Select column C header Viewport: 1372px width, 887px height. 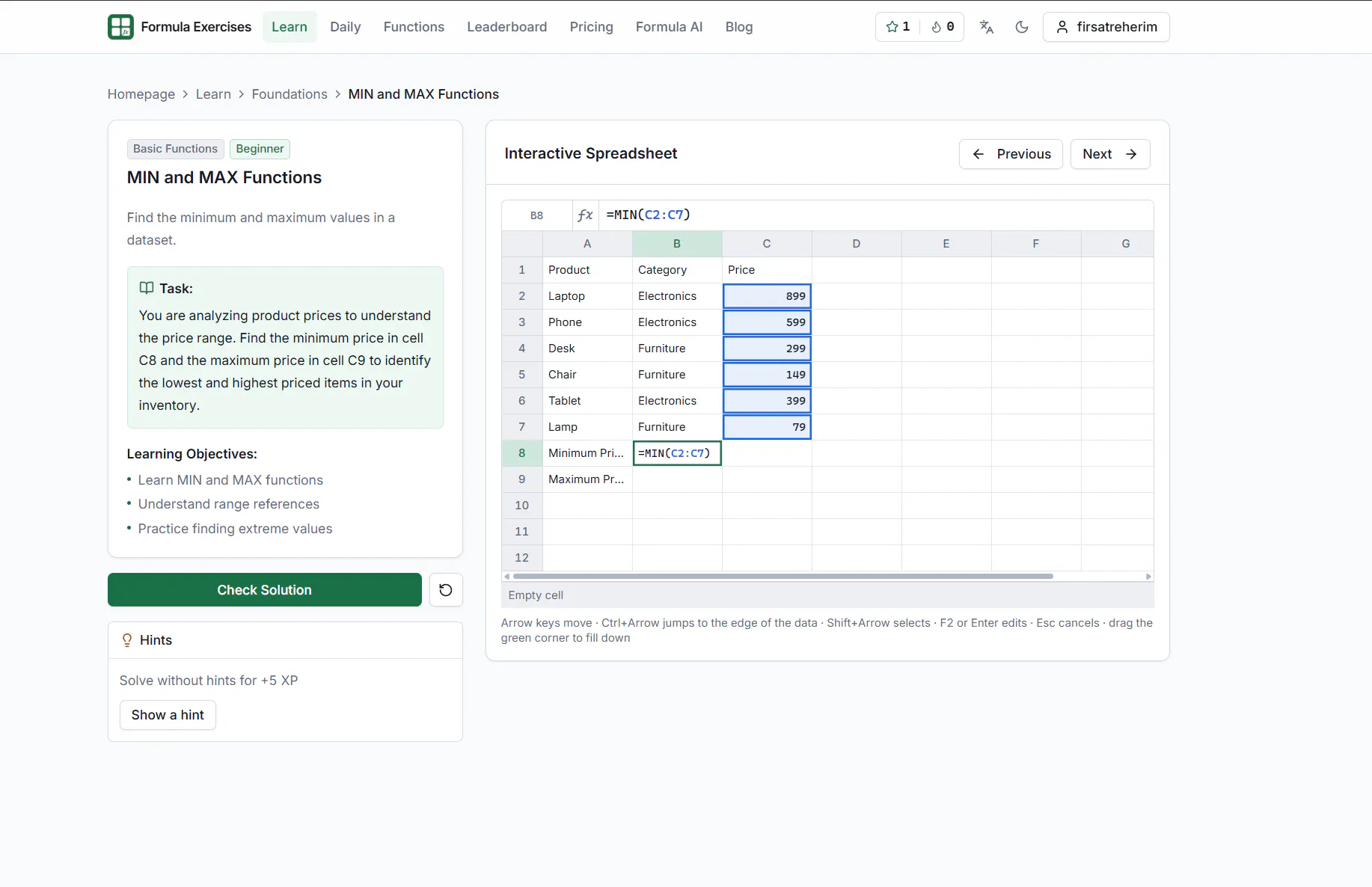(767, 244)
